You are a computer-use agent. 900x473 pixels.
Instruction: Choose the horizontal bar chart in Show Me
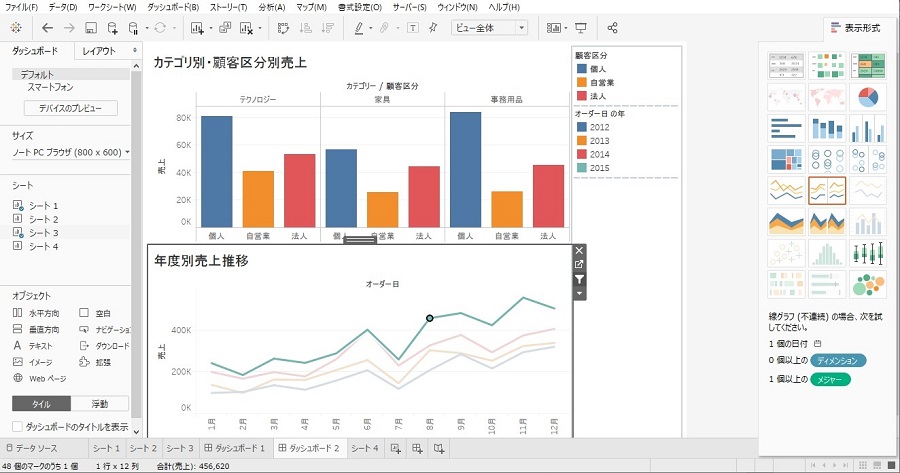(x=786, y=129)
